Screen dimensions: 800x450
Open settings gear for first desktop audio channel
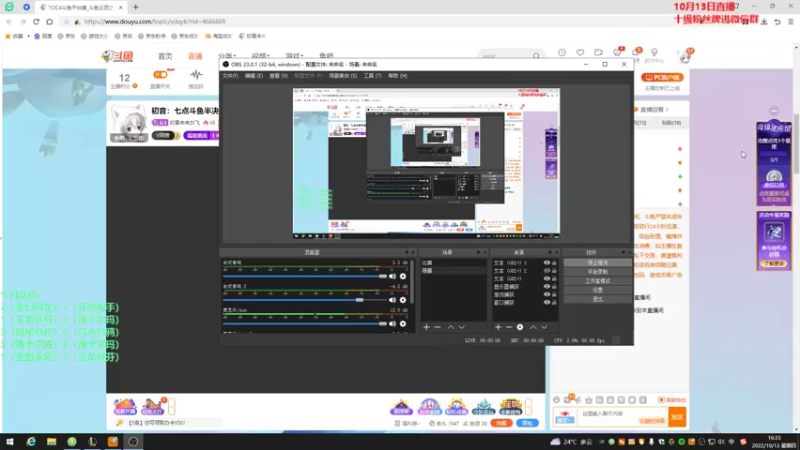[403, 276]
